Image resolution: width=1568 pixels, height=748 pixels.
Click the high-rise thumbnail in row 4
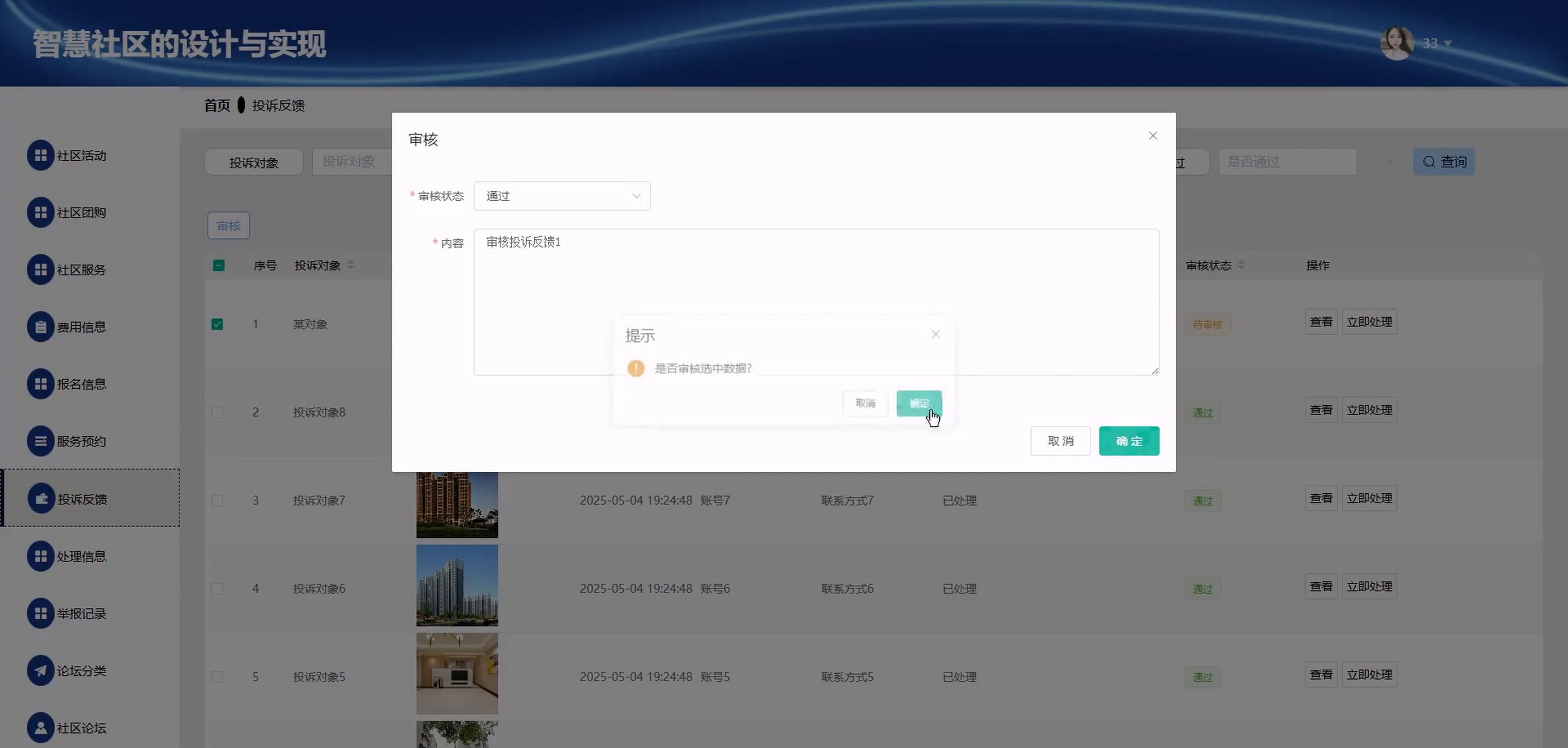457,586
